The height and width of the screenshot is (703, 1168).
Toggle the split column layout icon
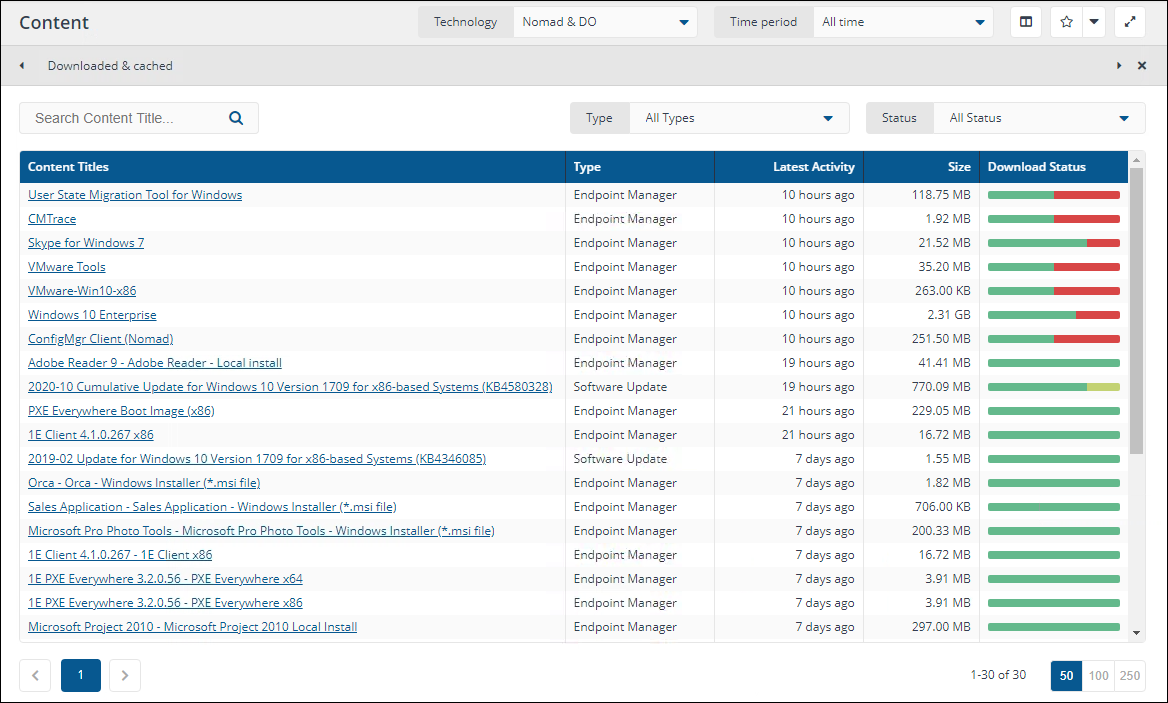click(x=1026, y=22)
